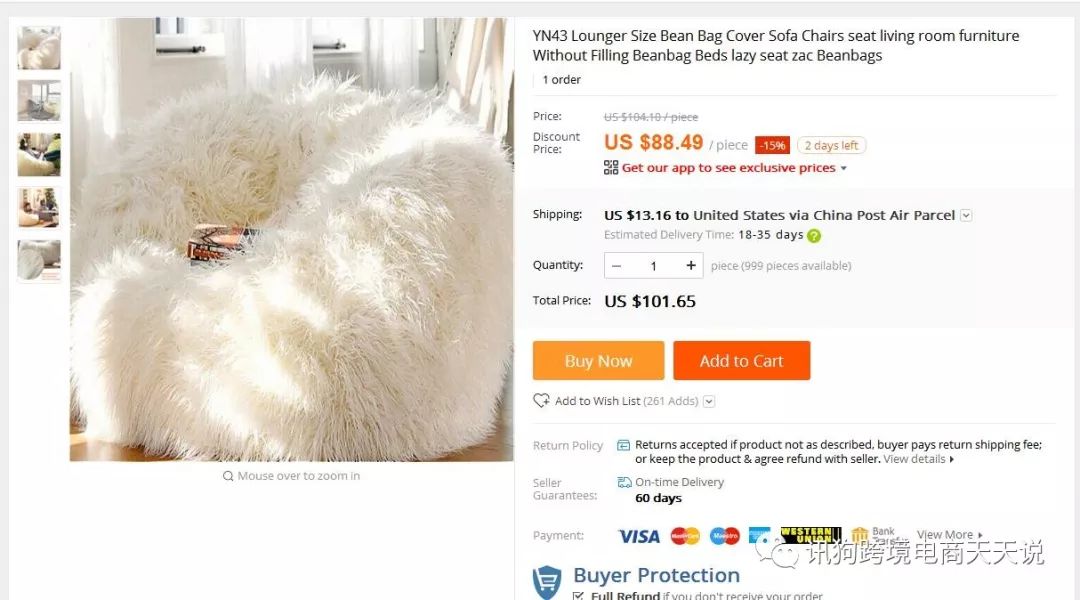Decrease quantity with the minus button

coord(617,266)
